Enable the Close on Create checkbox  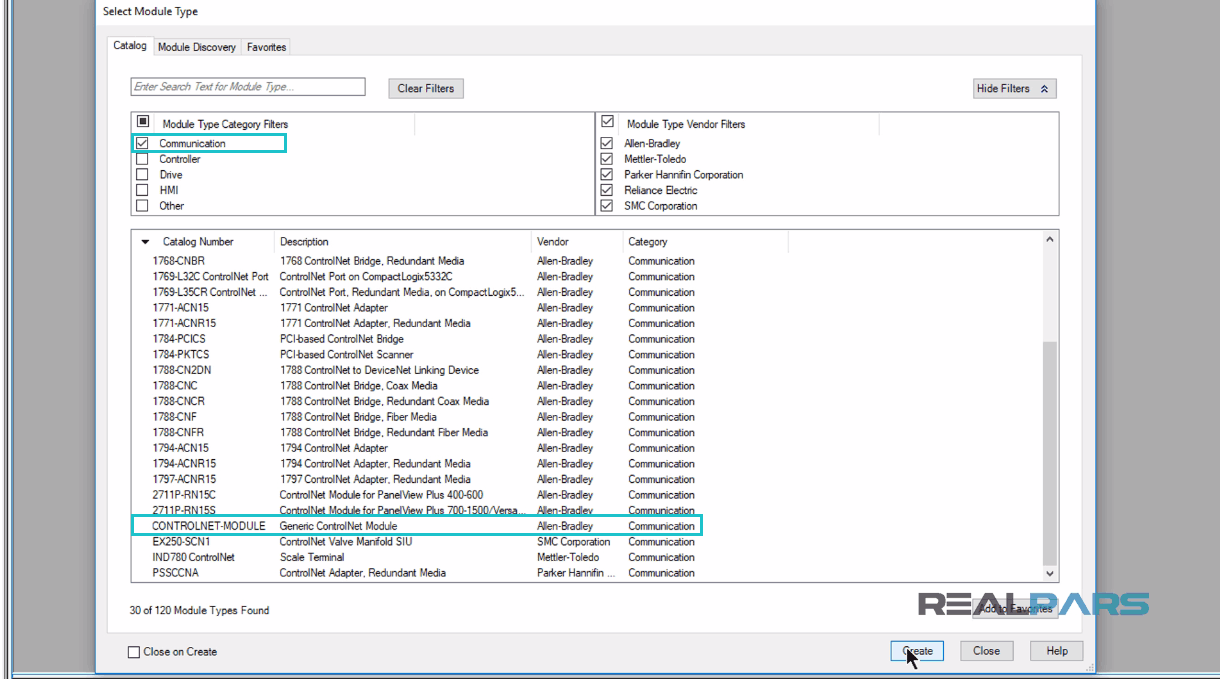coord(134,652)
